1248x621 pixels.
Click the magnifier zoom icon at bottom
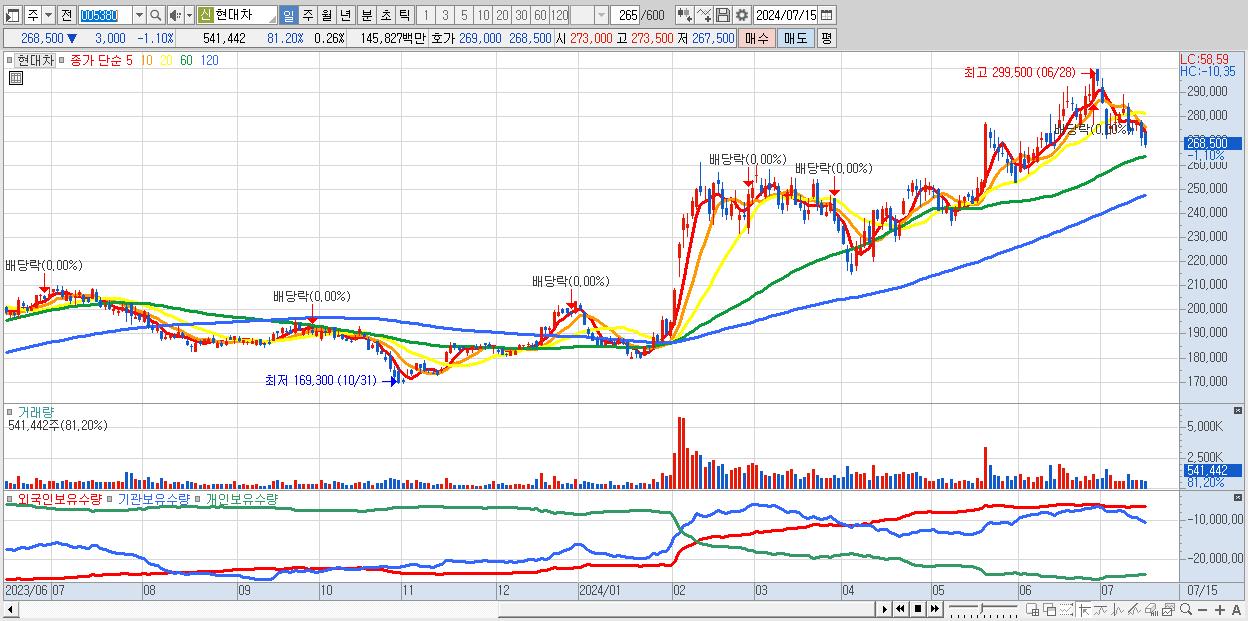[1186, 608]
